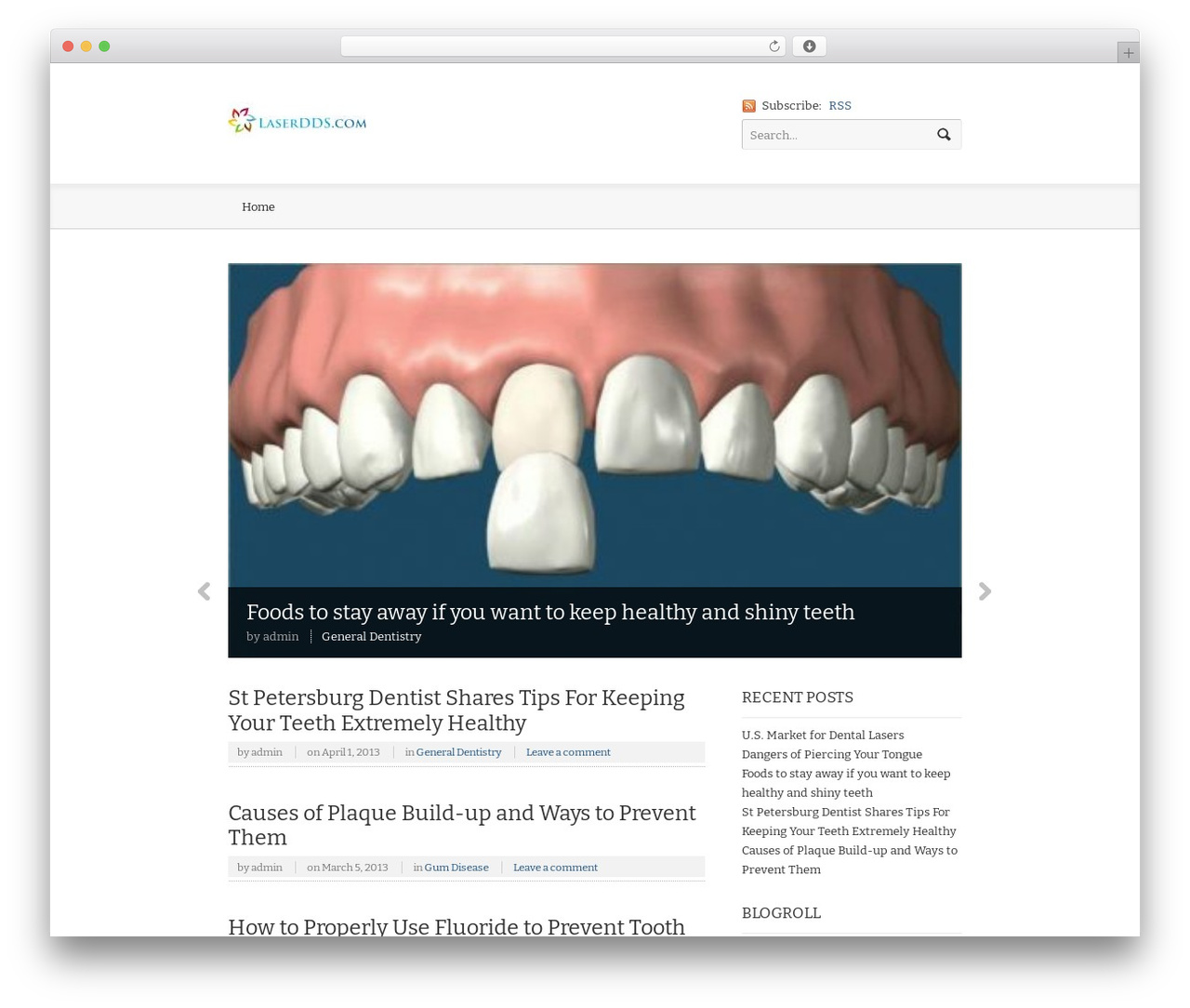Click the March 5, 2013 date text
The width and height of the screenshot is (1190, 1008).
[x=354, y=868]
